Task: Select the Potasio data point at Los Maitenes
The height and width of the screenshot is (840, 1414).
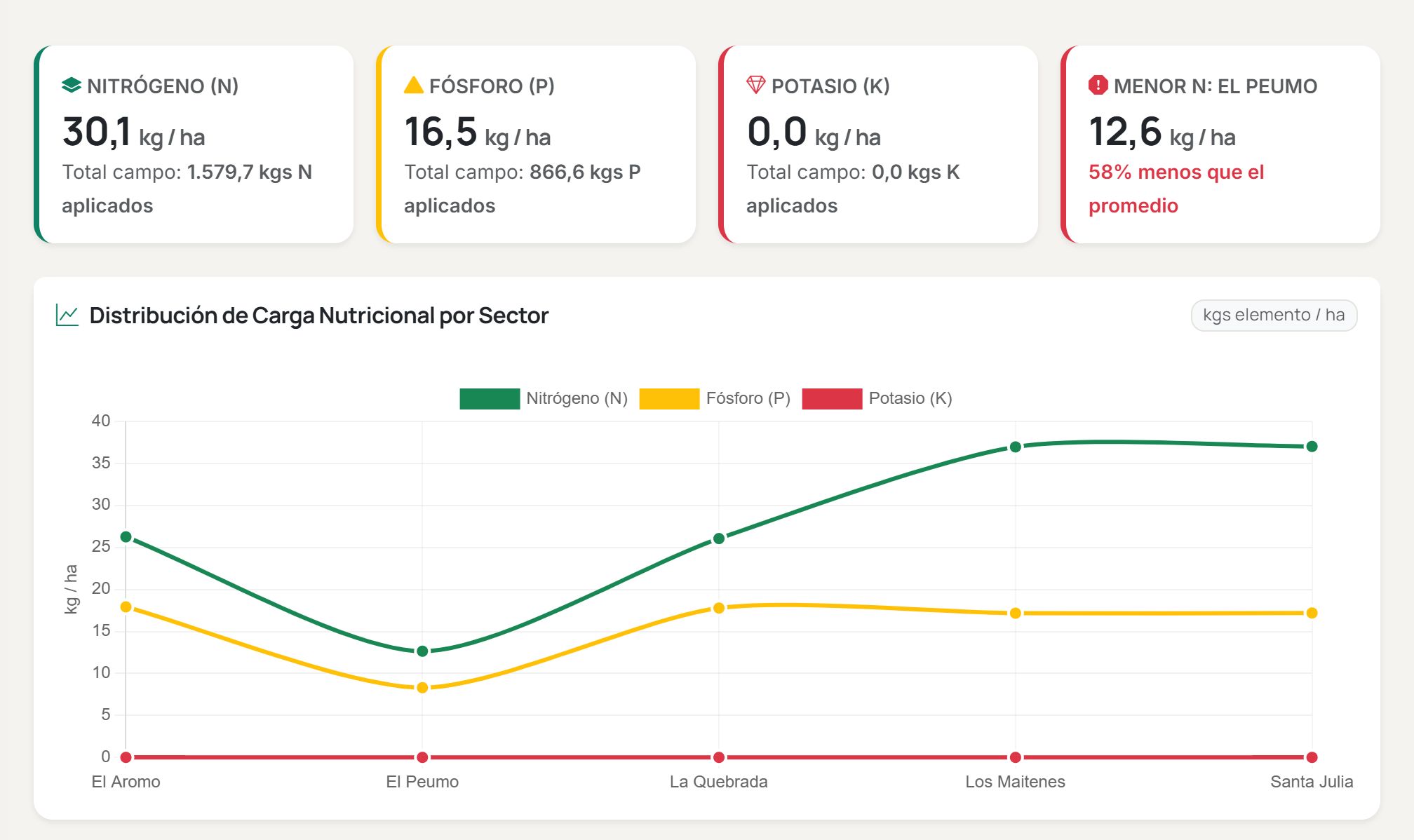Action: click(x=1015, y=757)
